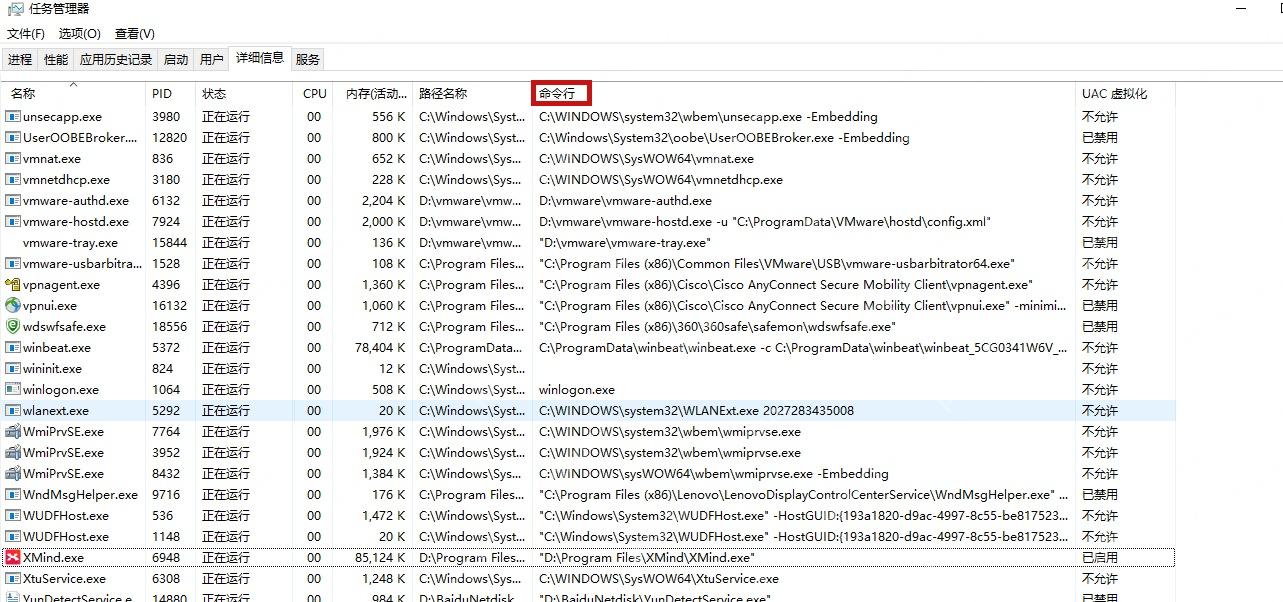The image size is (1283, 602).
Task: Click the WmiPrvSE.exe icon with PID 7764
Action: pyautogui.click(x=13, y=432)
